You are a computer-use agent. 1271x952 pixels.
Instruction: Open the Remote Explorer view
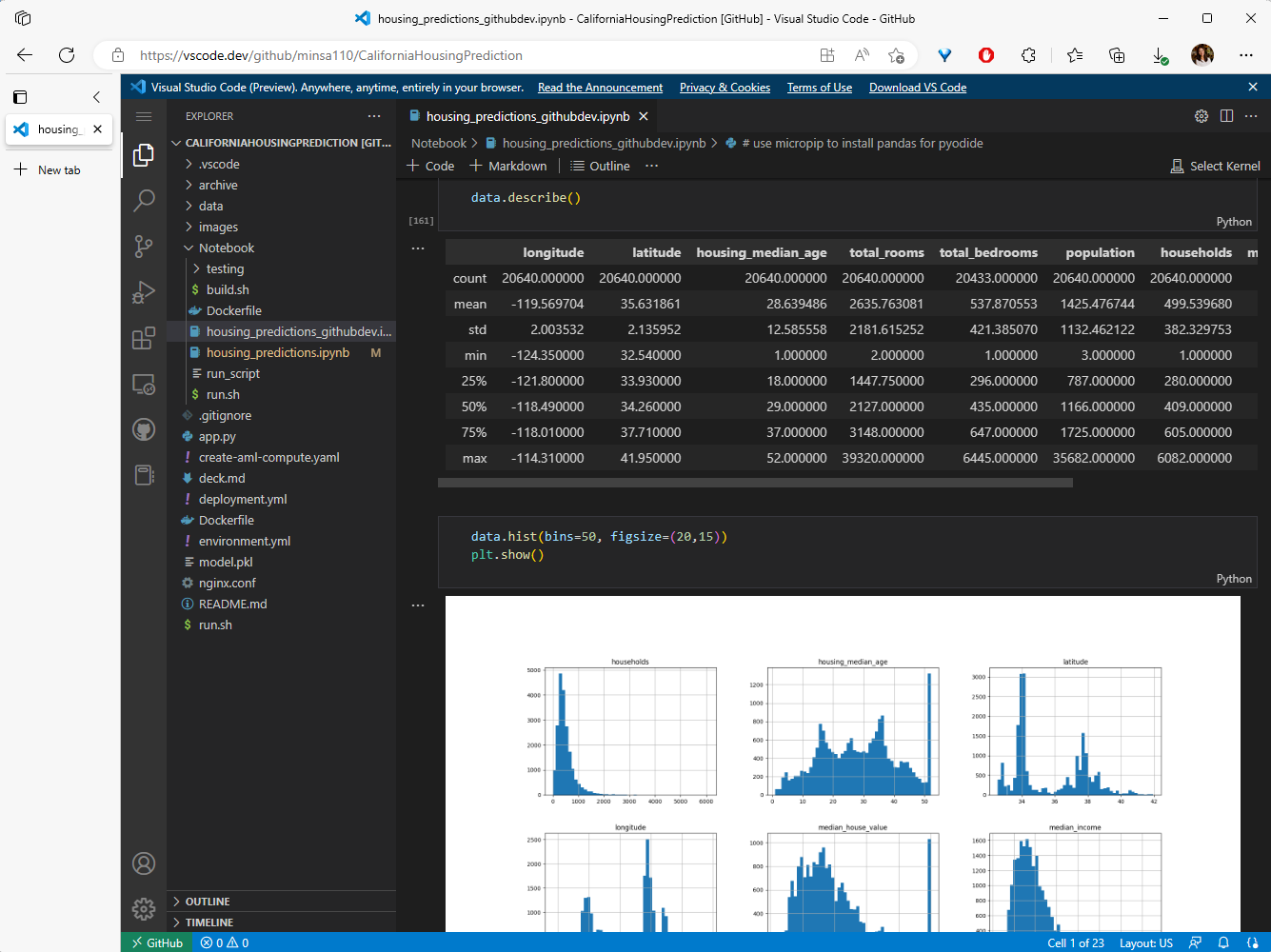pos(143,384)
